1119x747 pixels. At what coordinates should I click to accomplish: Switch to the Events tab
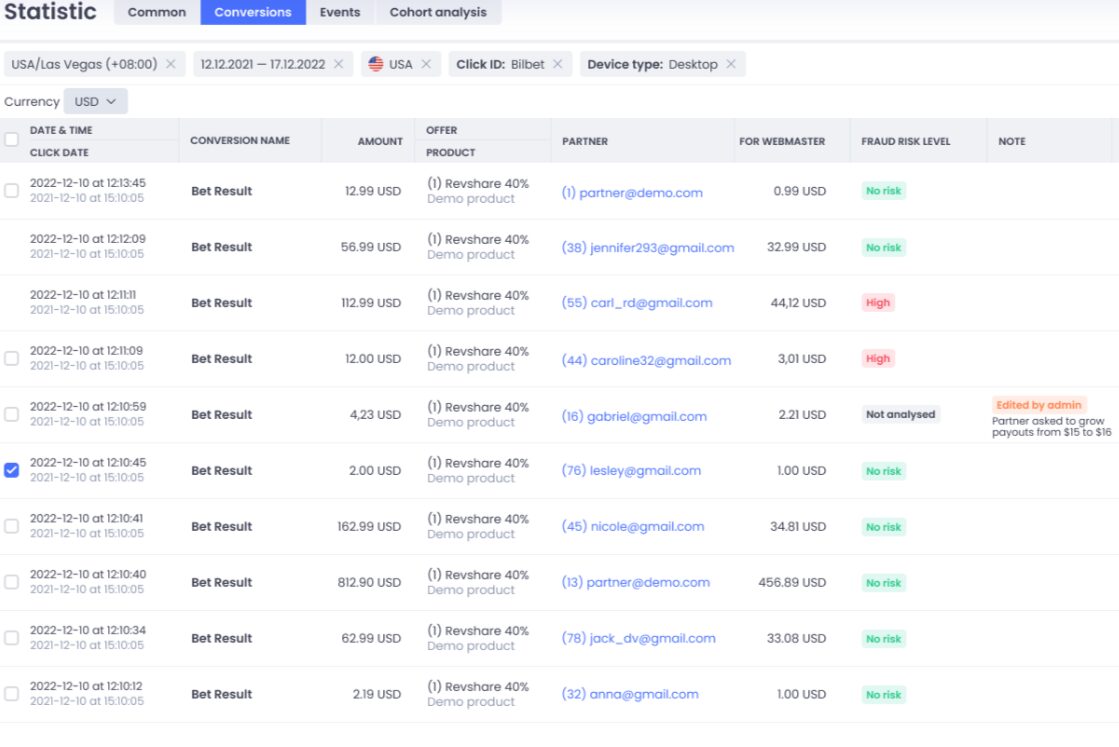tap(339, 12)
